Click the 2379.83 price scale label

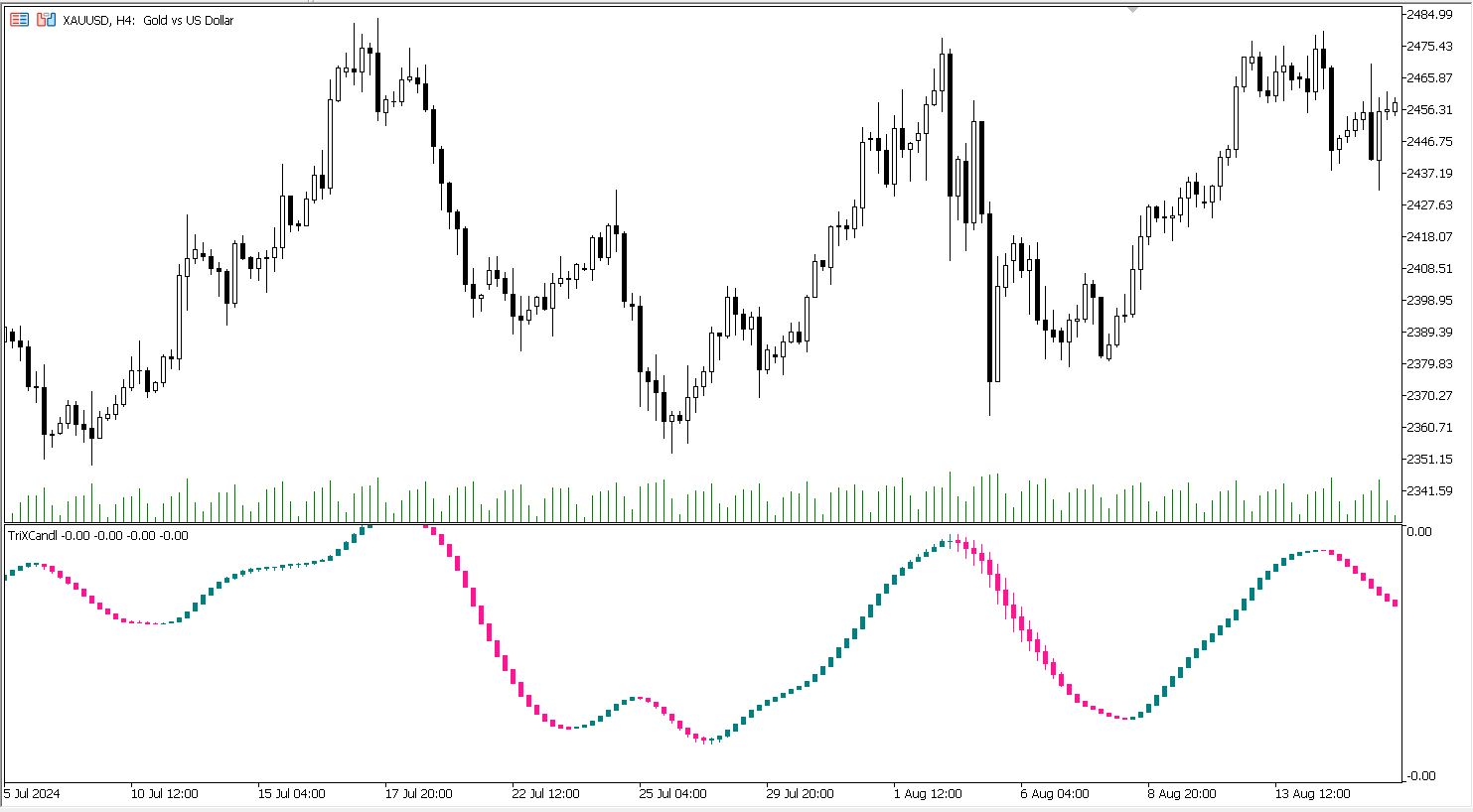[x=1428, y=364]
